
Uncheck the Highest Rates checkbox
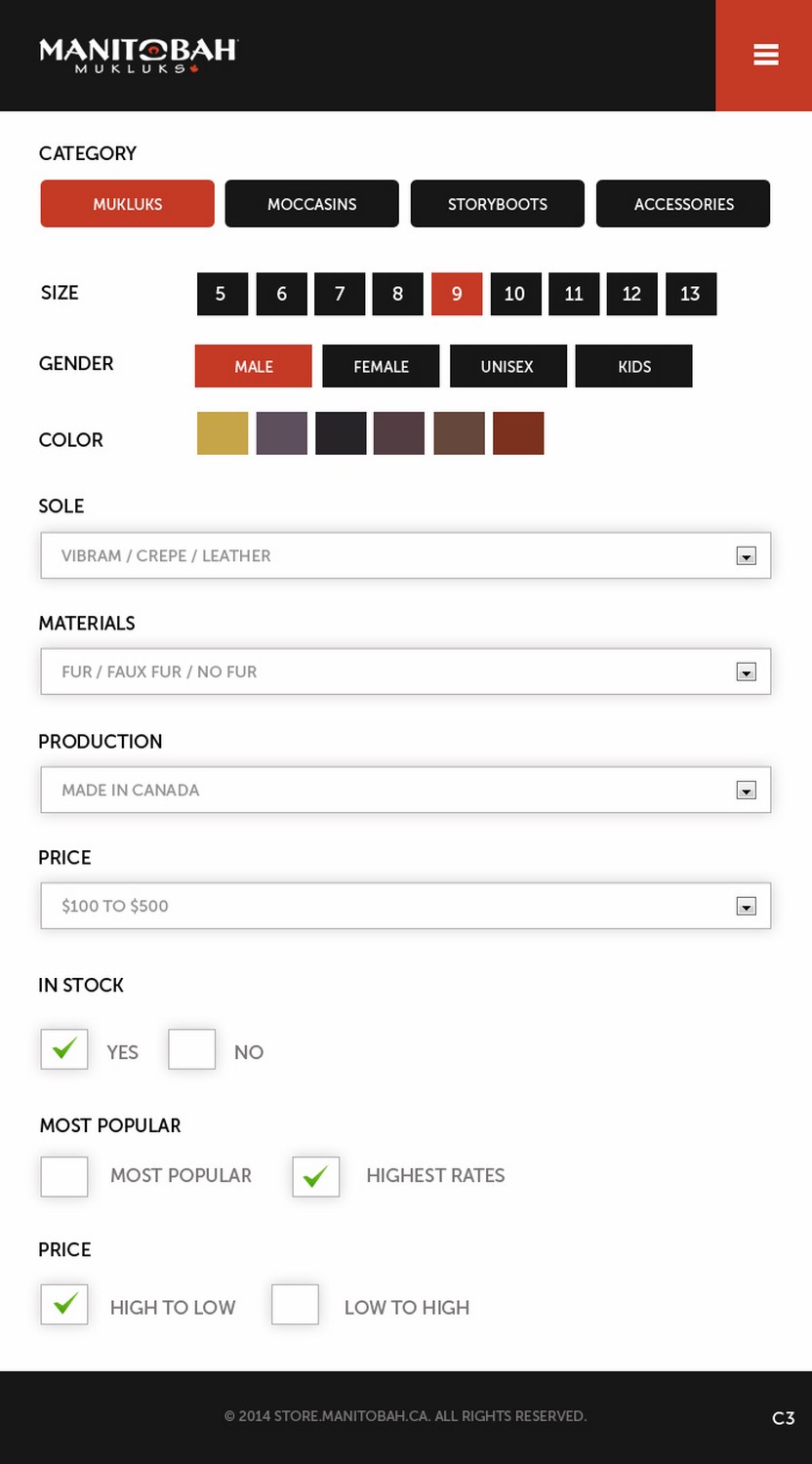316,1176
